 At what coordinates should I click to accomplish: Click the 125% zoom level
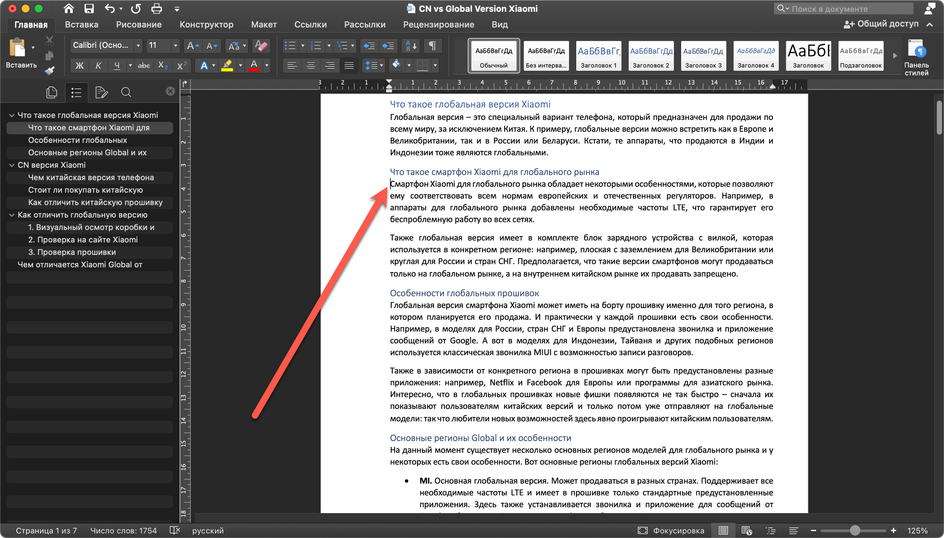918,530
